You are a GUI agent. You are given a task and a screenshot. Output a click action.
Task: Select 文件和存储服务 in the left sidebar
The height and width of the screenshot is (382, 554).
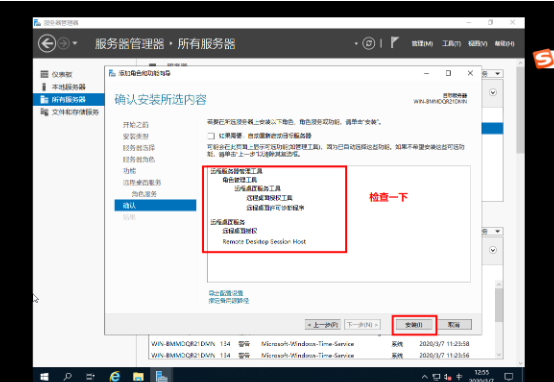click(x=75, y=112)
